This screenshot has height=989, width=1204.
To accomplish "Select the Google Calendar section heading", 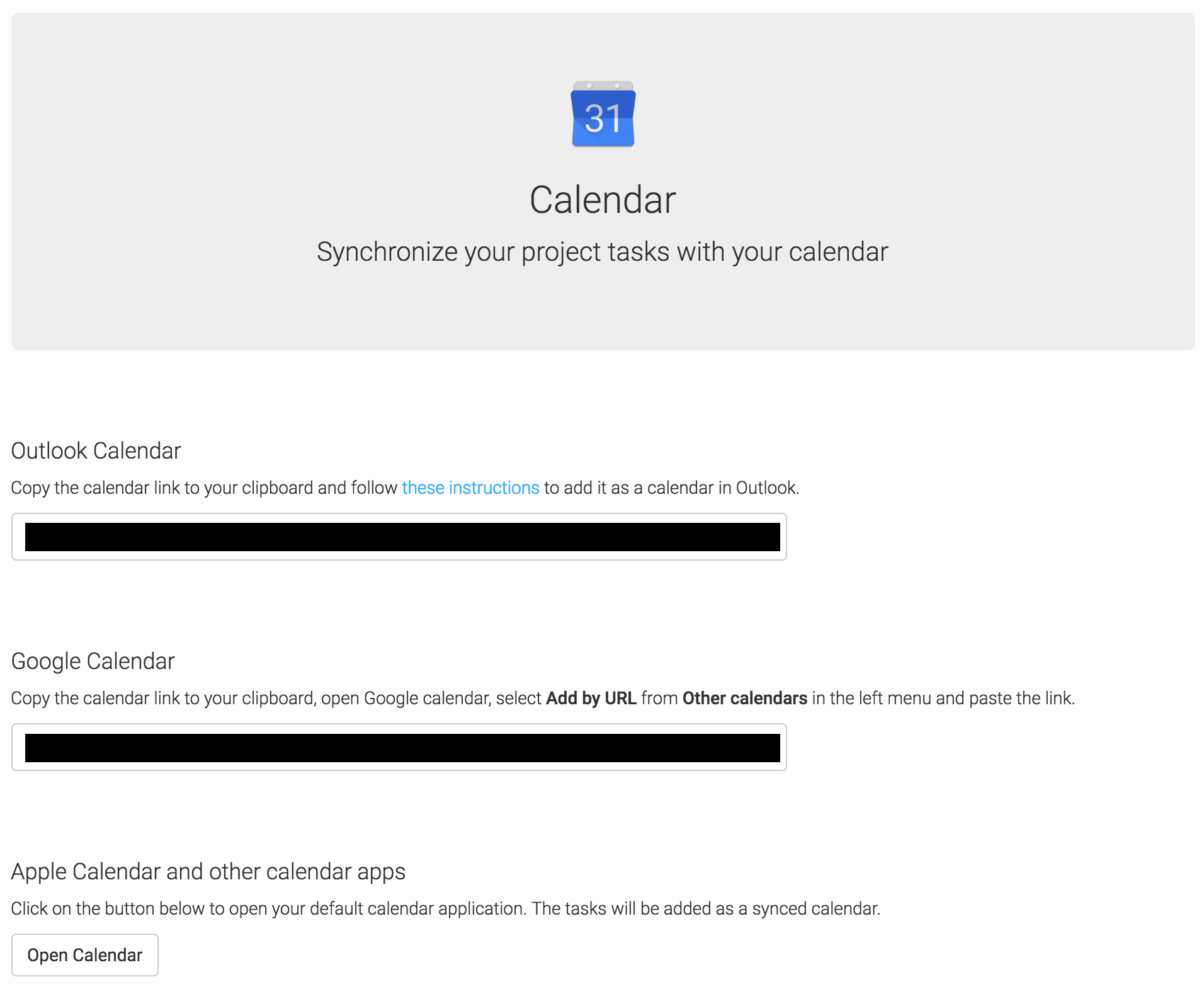I will (93, 661).
